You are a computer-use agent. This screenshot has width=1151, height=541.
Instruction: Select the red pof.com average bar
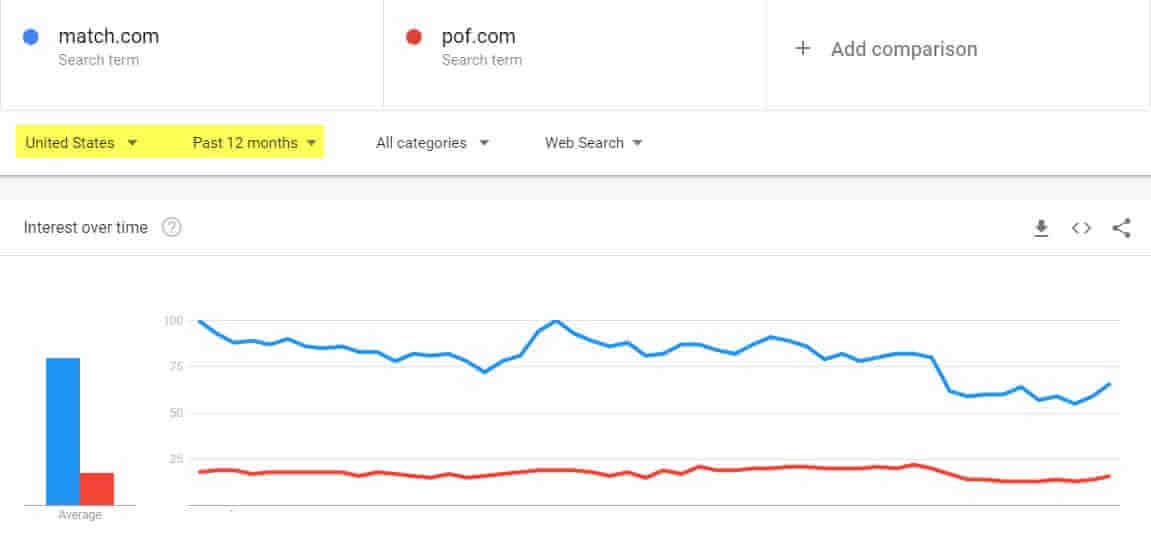coord(97,489)
